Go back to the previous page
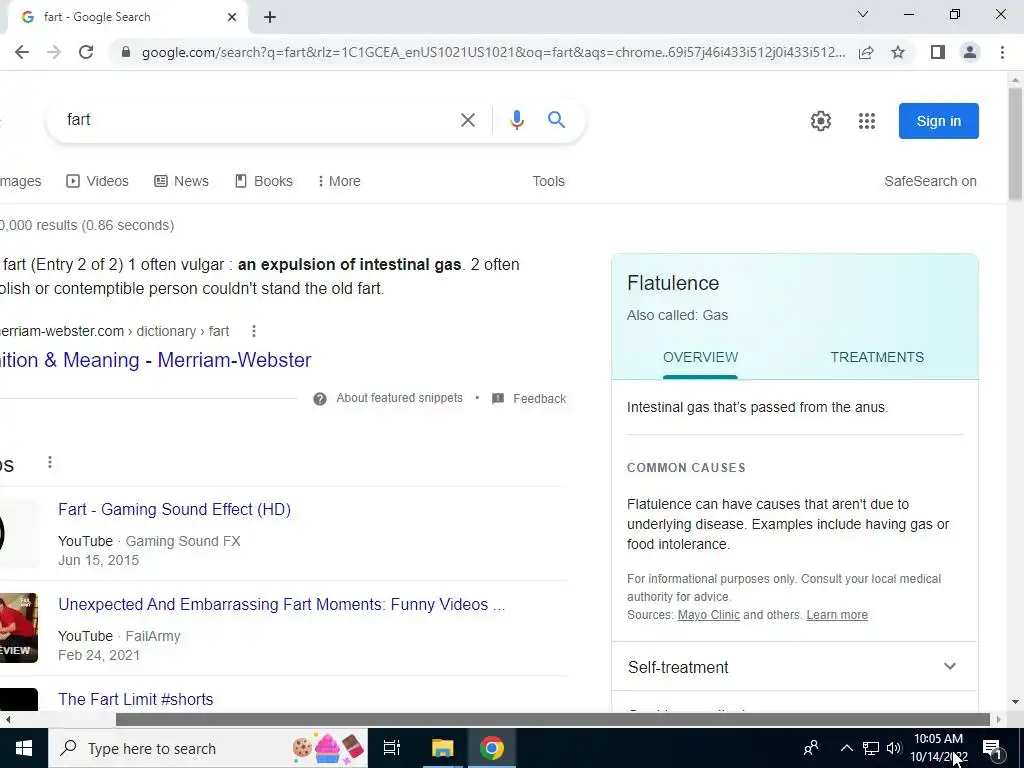1024x768 pixels. click(x=22, y=52)
